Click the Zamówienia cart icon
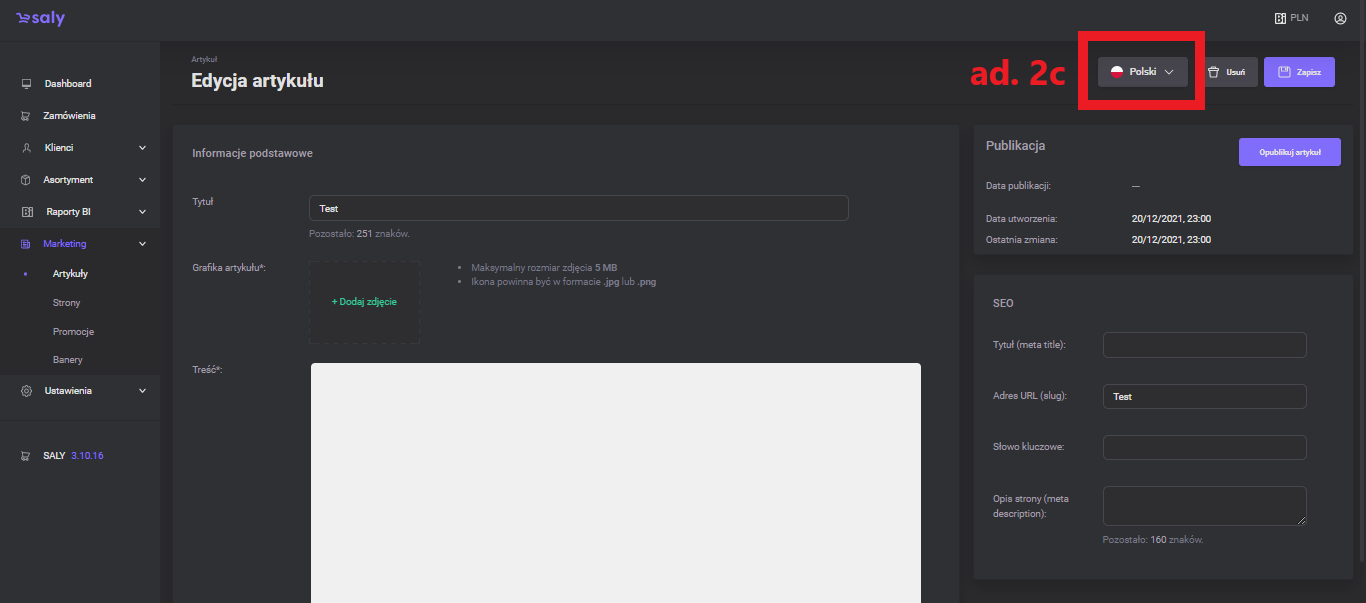The height and width of the screenshot is (603, 1366). tap(27, 116)
